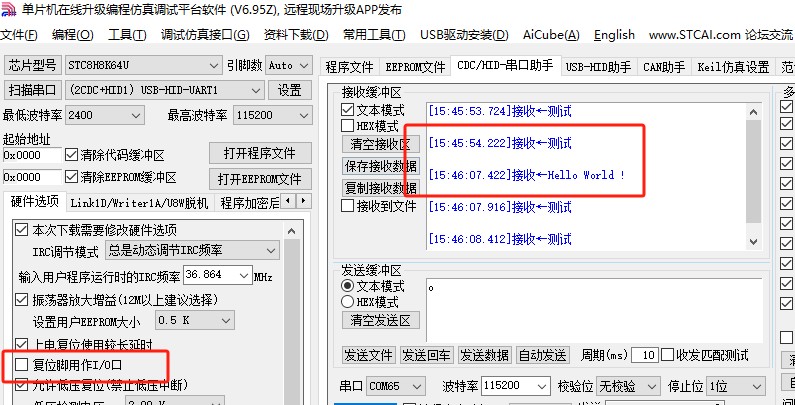Click 打开EEPROM文件 button
This screenshot has height=405, width=795.
click(260, 178)
